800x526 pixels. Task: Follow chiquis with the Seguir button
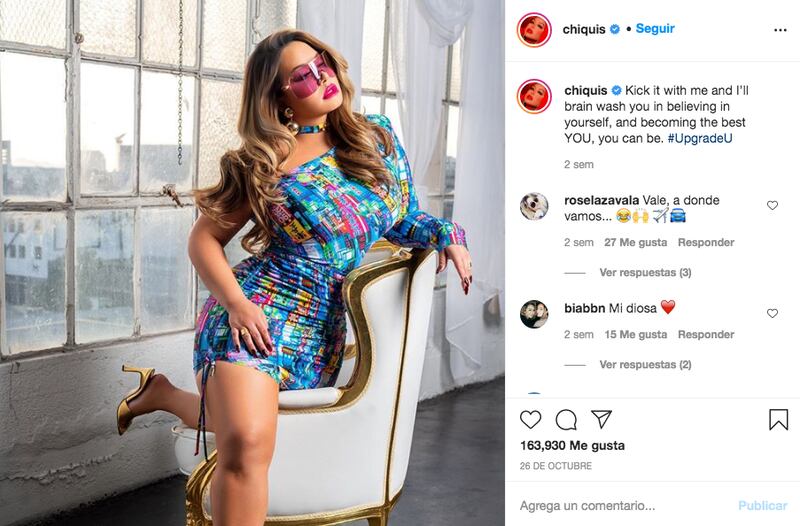coord(655,29)
